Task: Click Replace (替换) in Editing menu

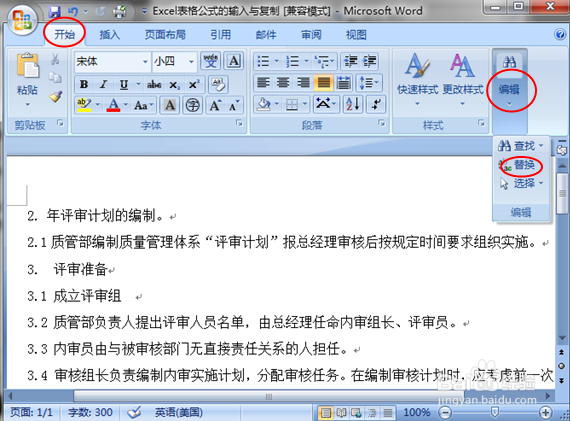Action: tap(518, 165)
